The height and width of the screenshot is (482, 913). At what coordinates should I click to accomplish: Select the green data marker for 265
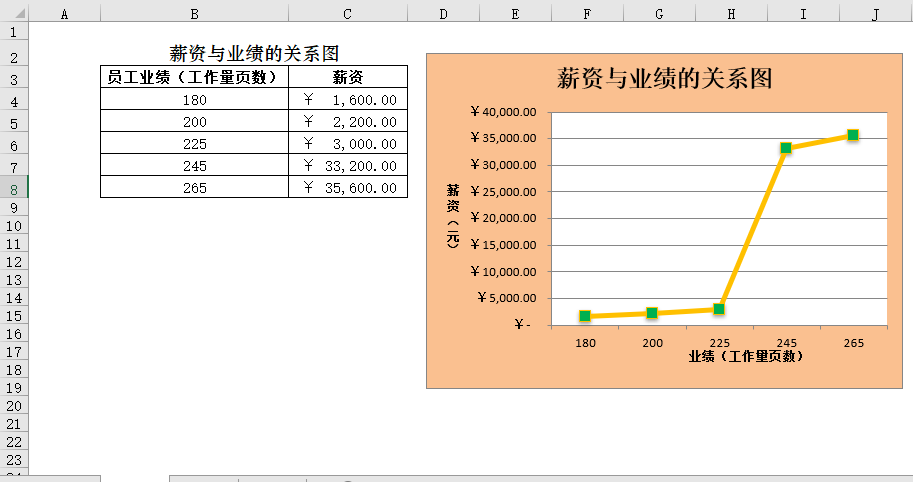[x=853, y=135]
